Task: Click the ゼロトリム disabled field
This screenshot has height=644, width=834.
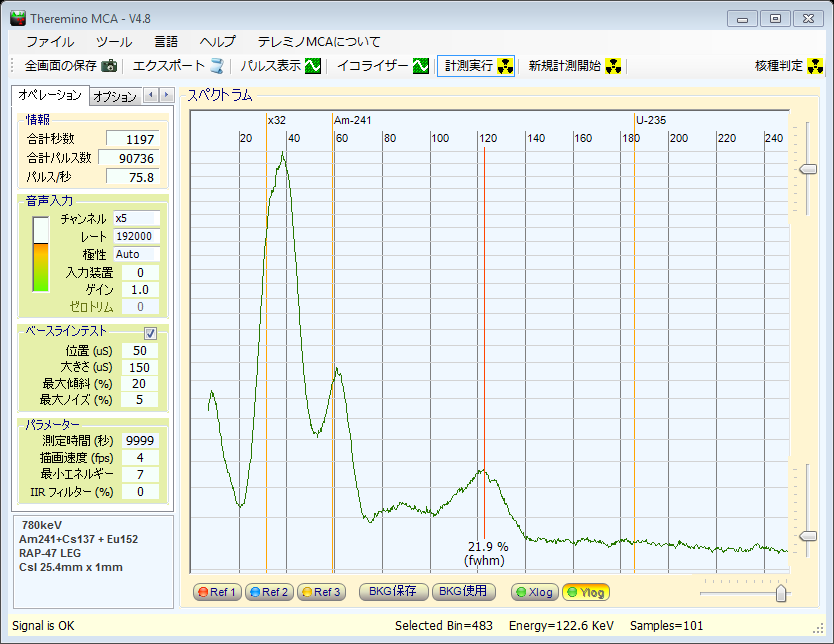Action: tap(140, 306)
